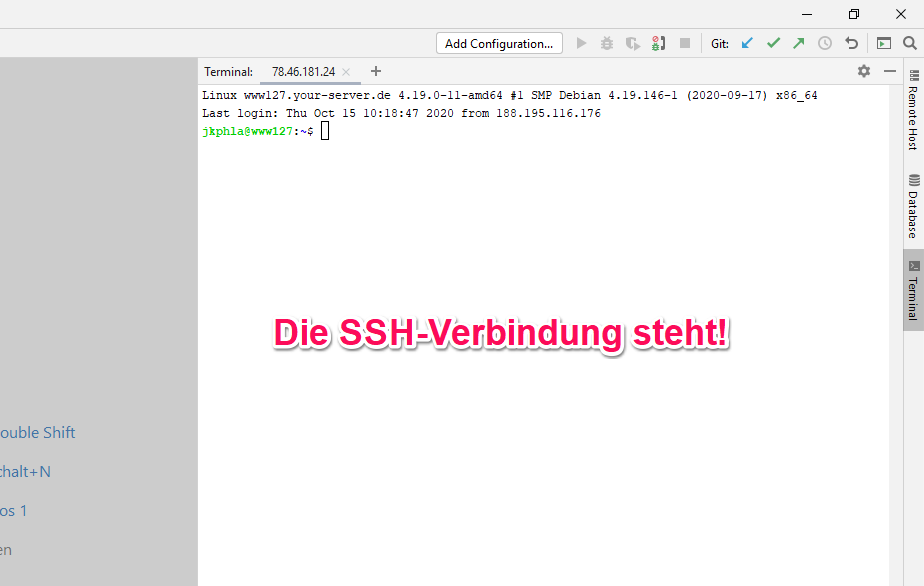This screenshot has height=586, width=924.
Task: Click the Terminal label above the session tab
Action: [x=228, y=71]
